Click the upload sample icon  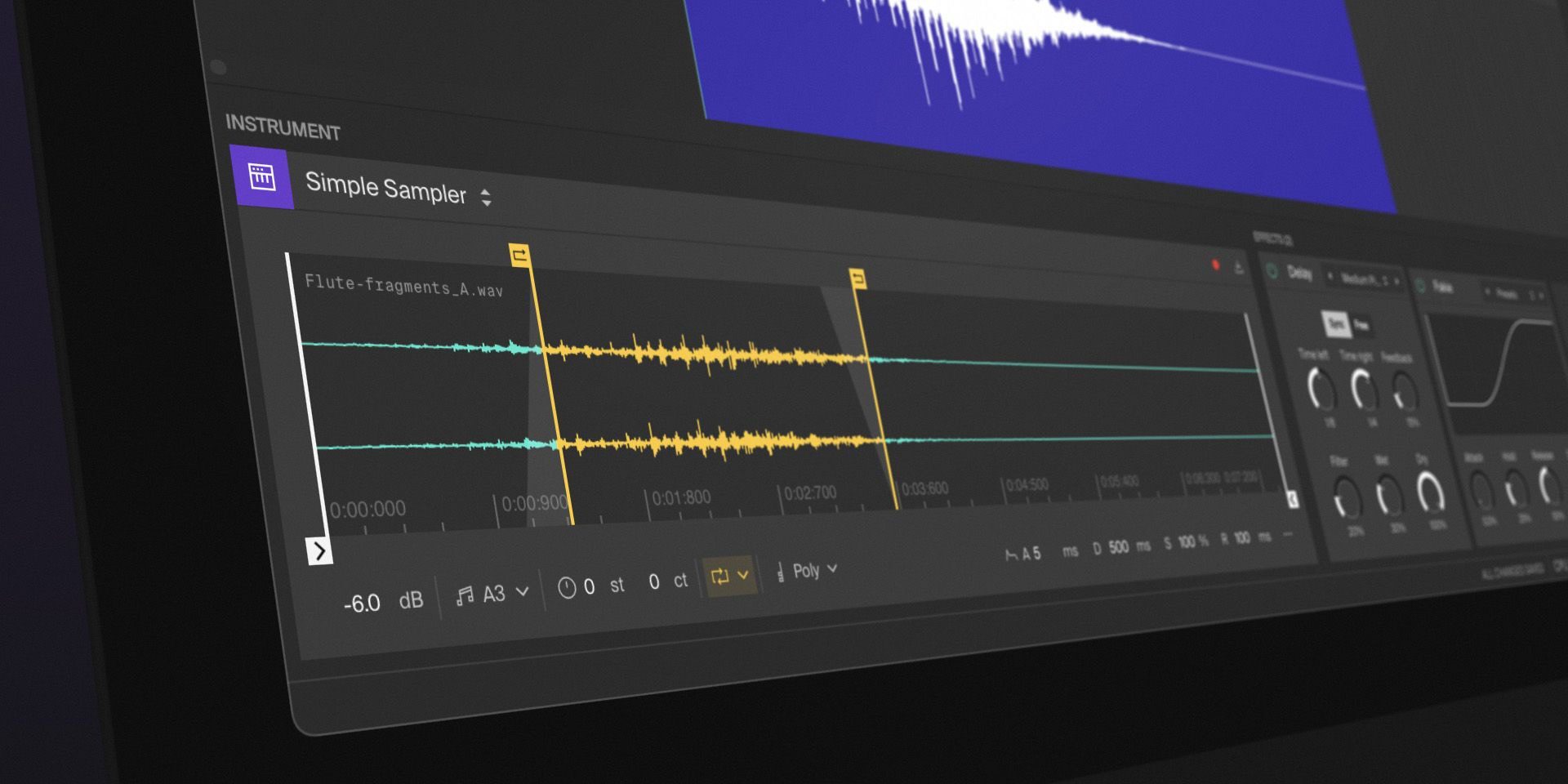click(x=1239, y=268)
